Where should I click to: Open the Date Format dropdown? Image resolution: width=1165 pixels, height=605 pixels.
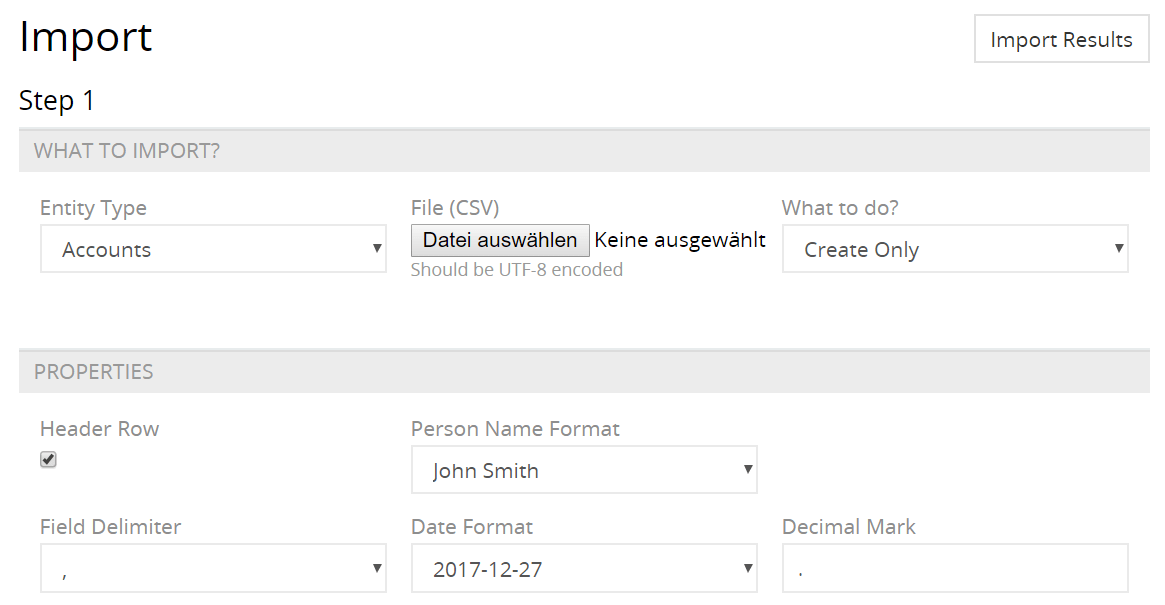(x=584, y=569)
